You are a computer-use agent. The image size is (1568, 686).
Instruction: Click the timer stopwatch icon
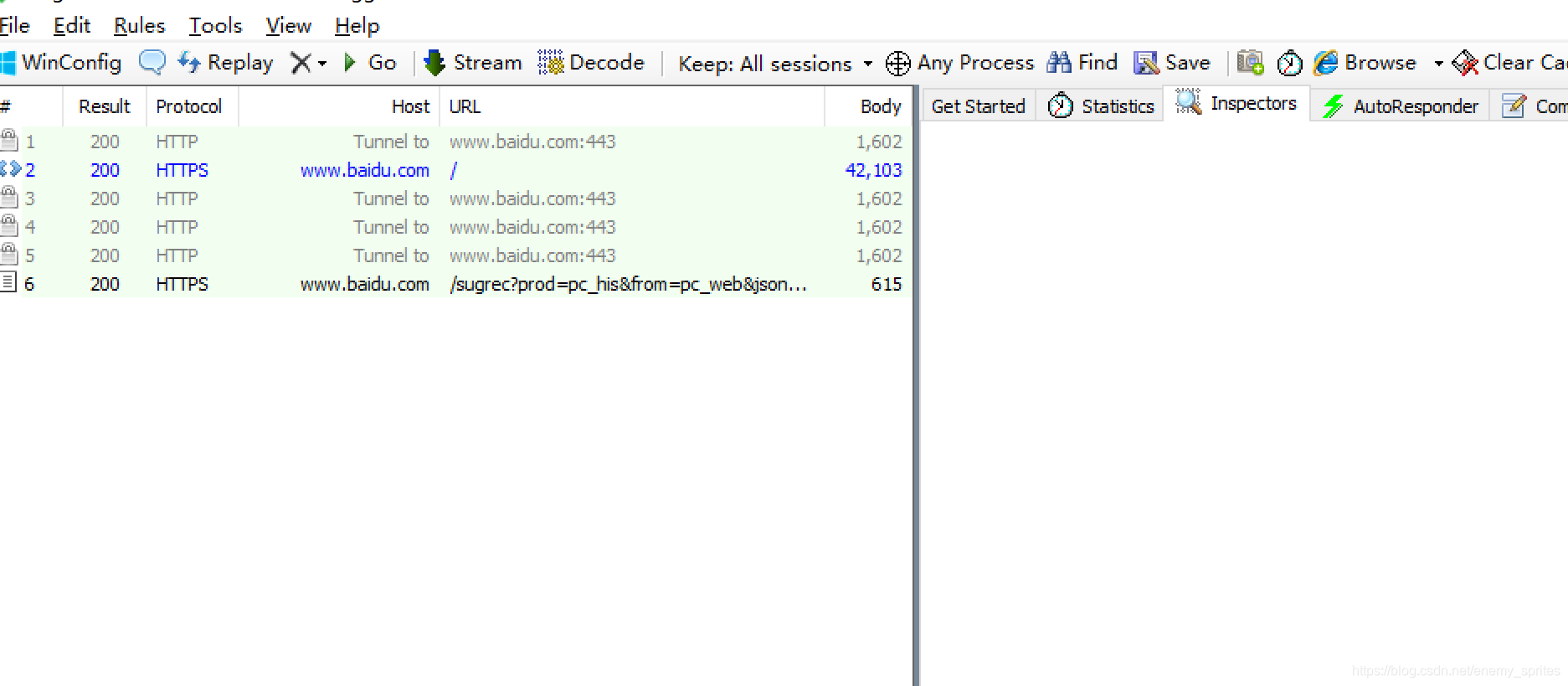[1289, 63]
